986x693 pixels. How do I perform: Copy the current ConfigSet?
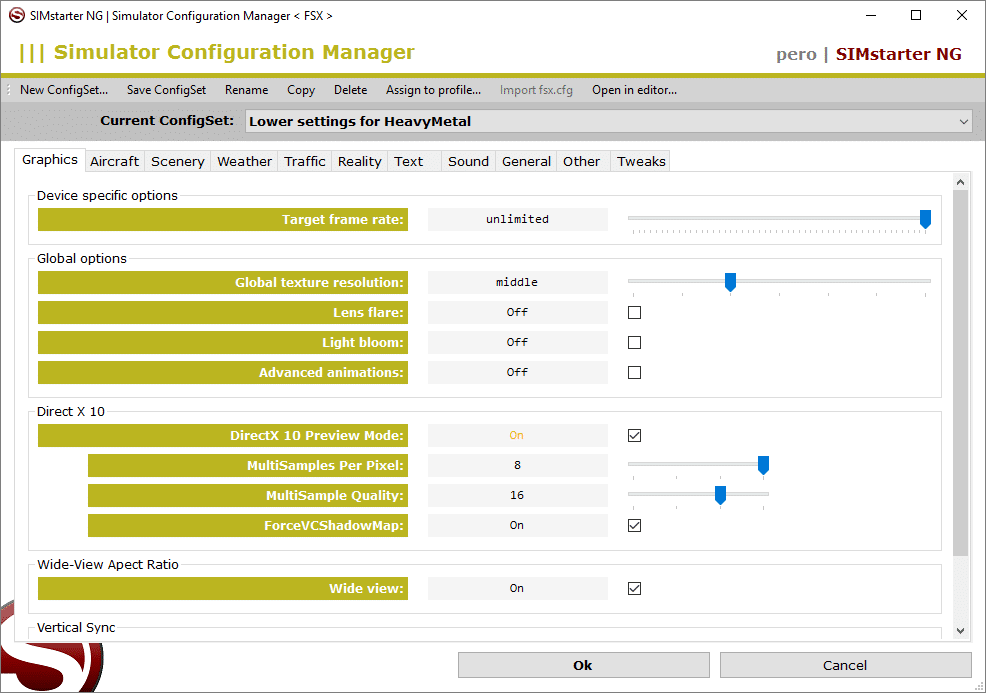[301, 90]
